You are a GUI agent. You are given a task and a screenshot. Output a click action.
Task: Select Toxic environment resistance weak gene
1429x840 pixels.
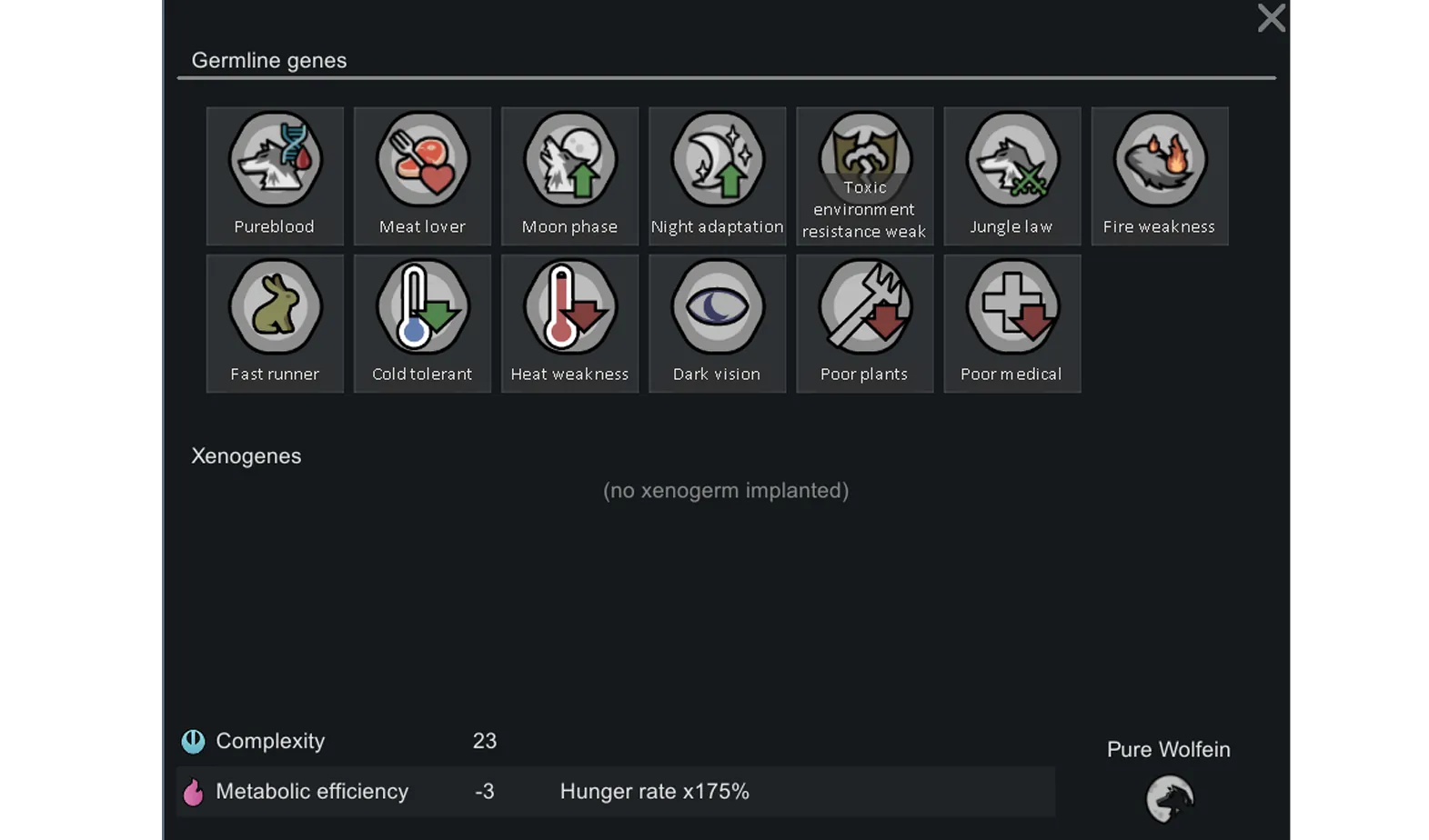864,175
